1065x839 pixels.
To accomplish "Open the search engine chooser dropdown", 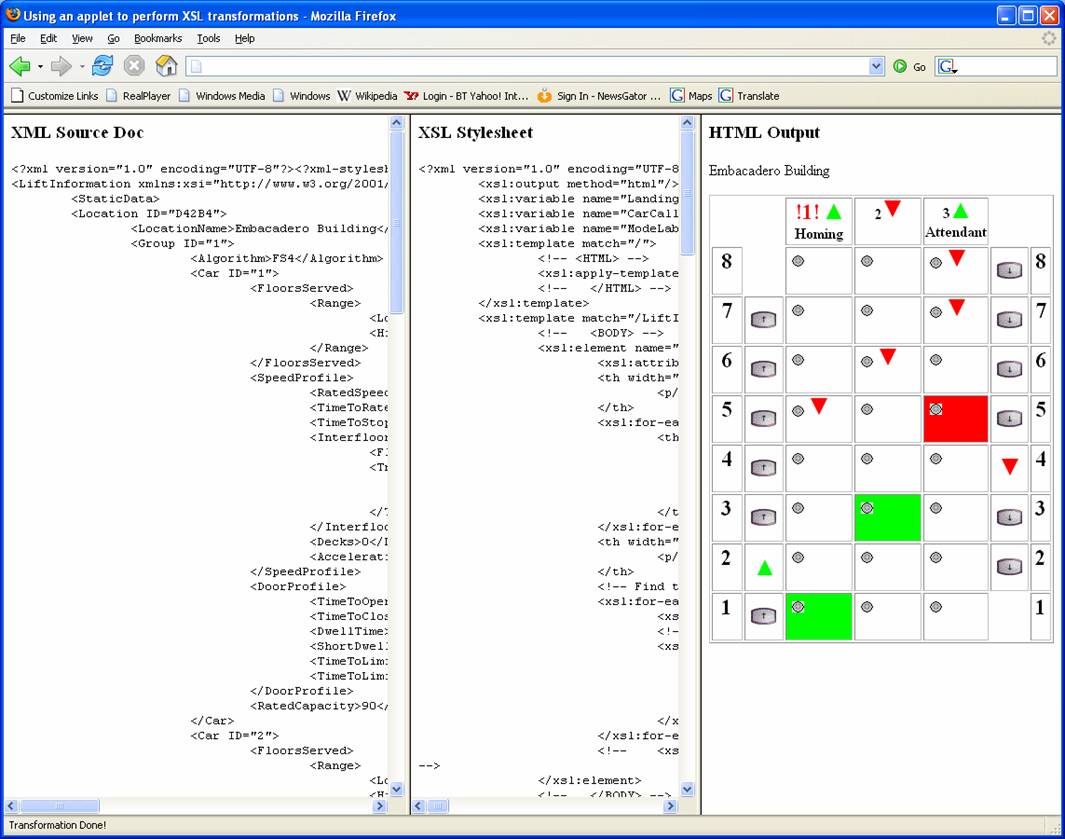I will click(x=947, y=67).
